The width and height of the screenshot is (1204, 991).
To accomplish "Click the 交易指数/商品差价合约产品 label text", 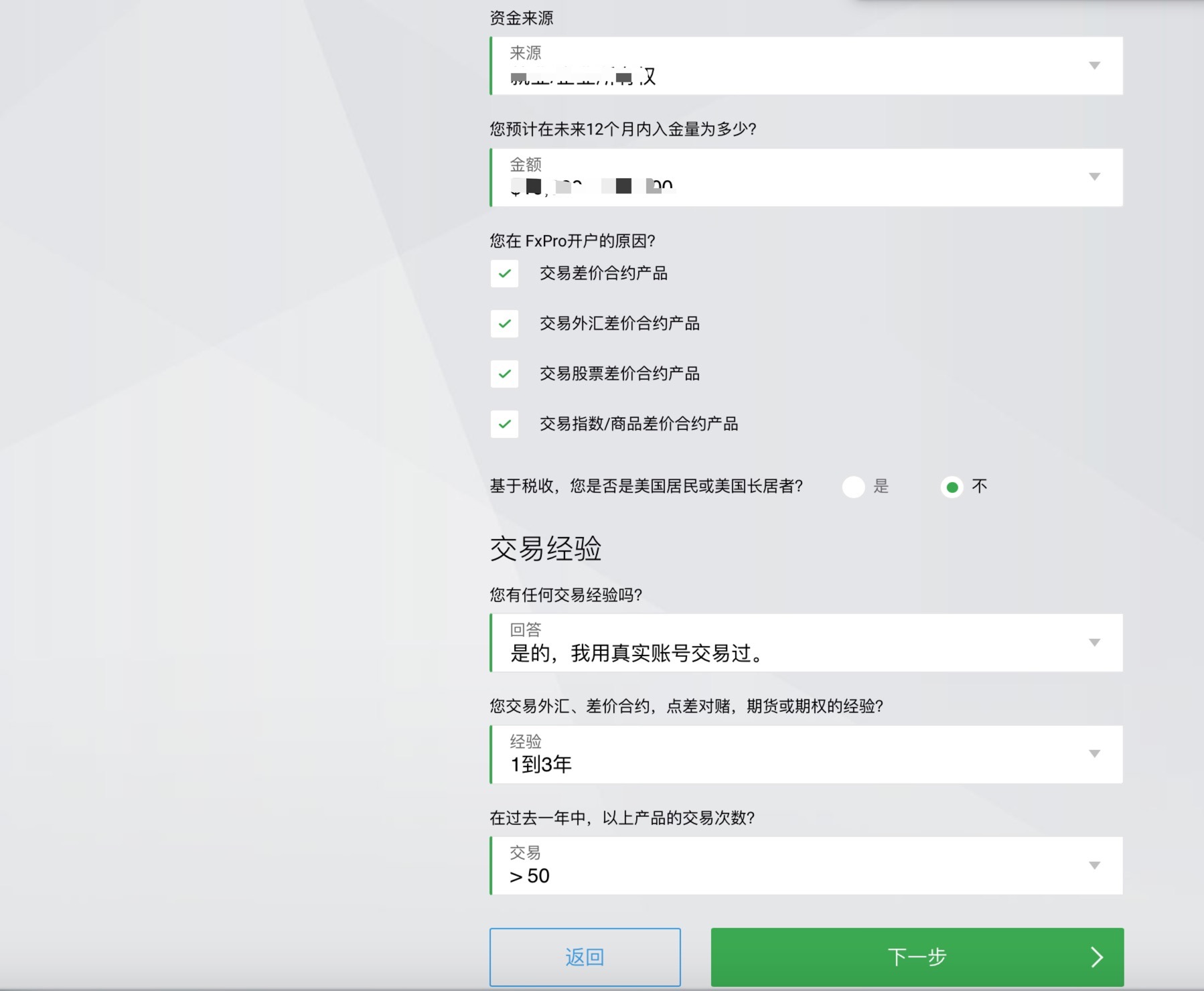I will click(639, 424).
